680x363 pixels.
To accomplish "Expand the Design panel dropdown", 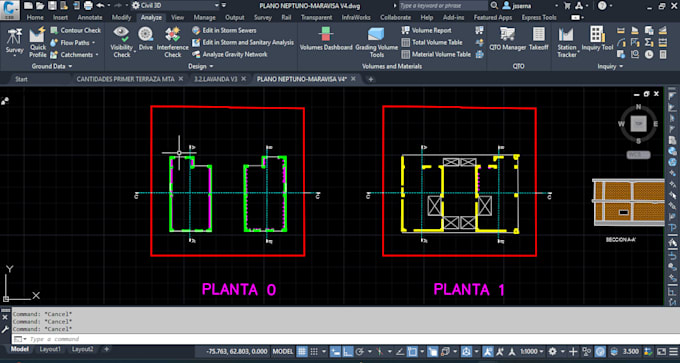I will click(x=201, y=66).
